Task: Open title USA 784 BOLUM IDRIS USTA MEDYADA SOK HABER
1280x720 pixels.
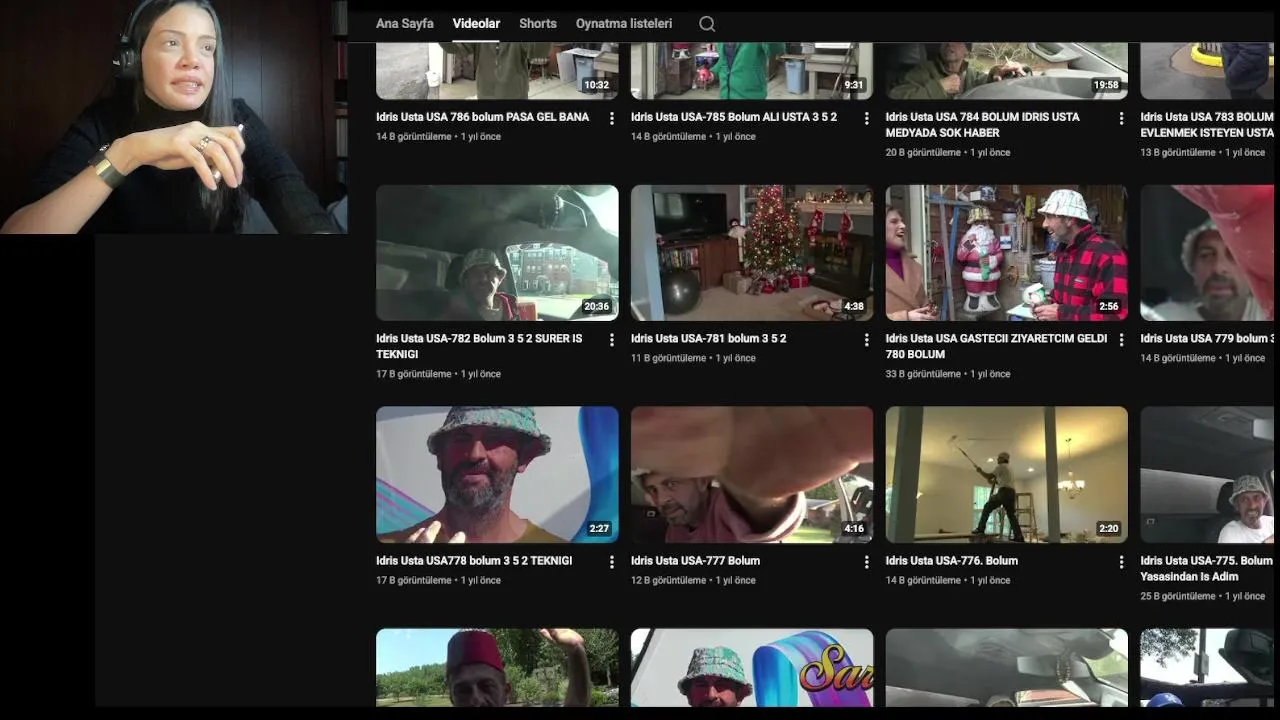Action: [x=983, y=125]
